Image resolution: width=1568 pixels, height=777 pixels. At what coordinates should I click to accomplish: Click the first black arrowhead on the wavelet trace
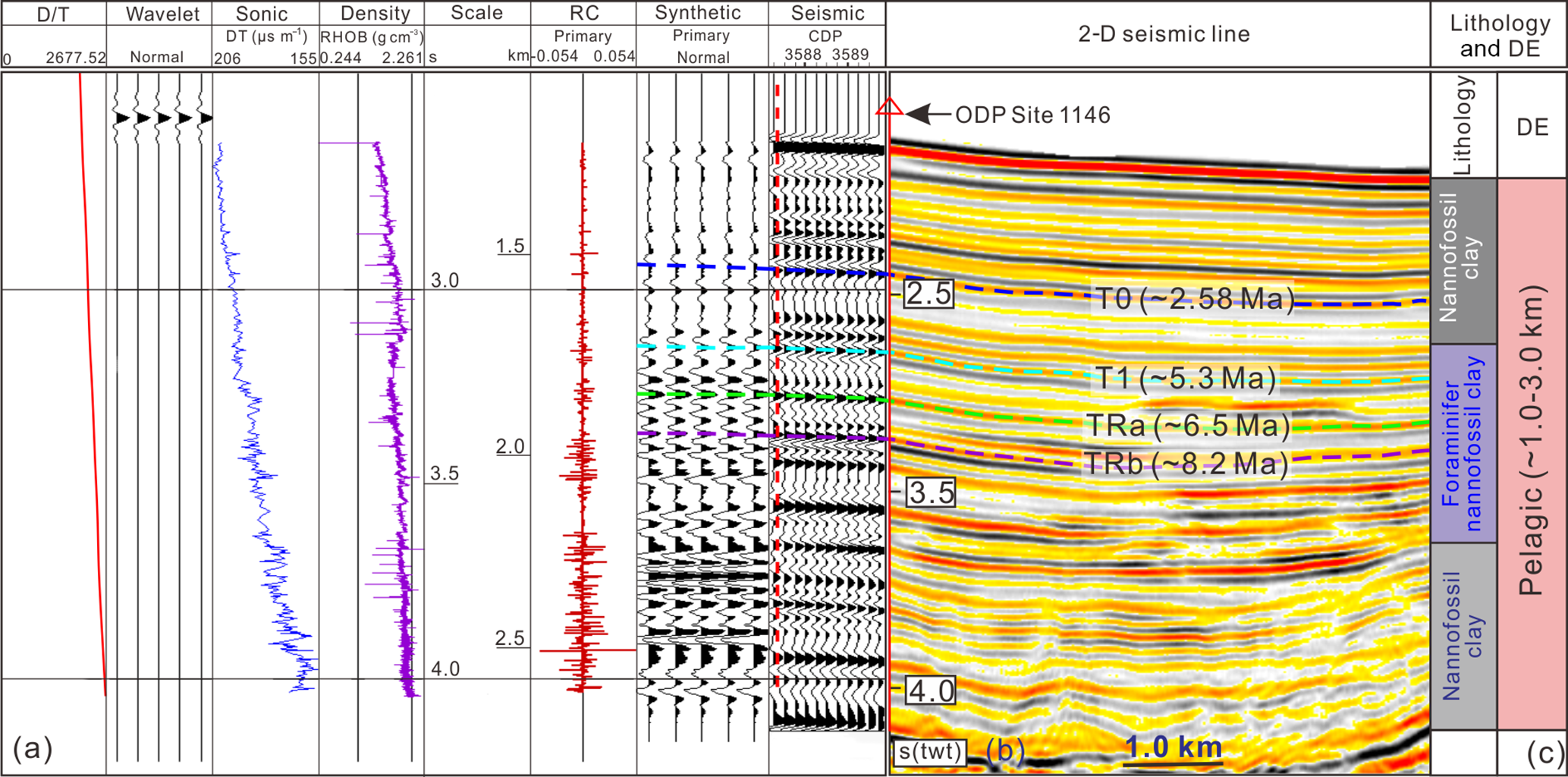coord(121,118)
